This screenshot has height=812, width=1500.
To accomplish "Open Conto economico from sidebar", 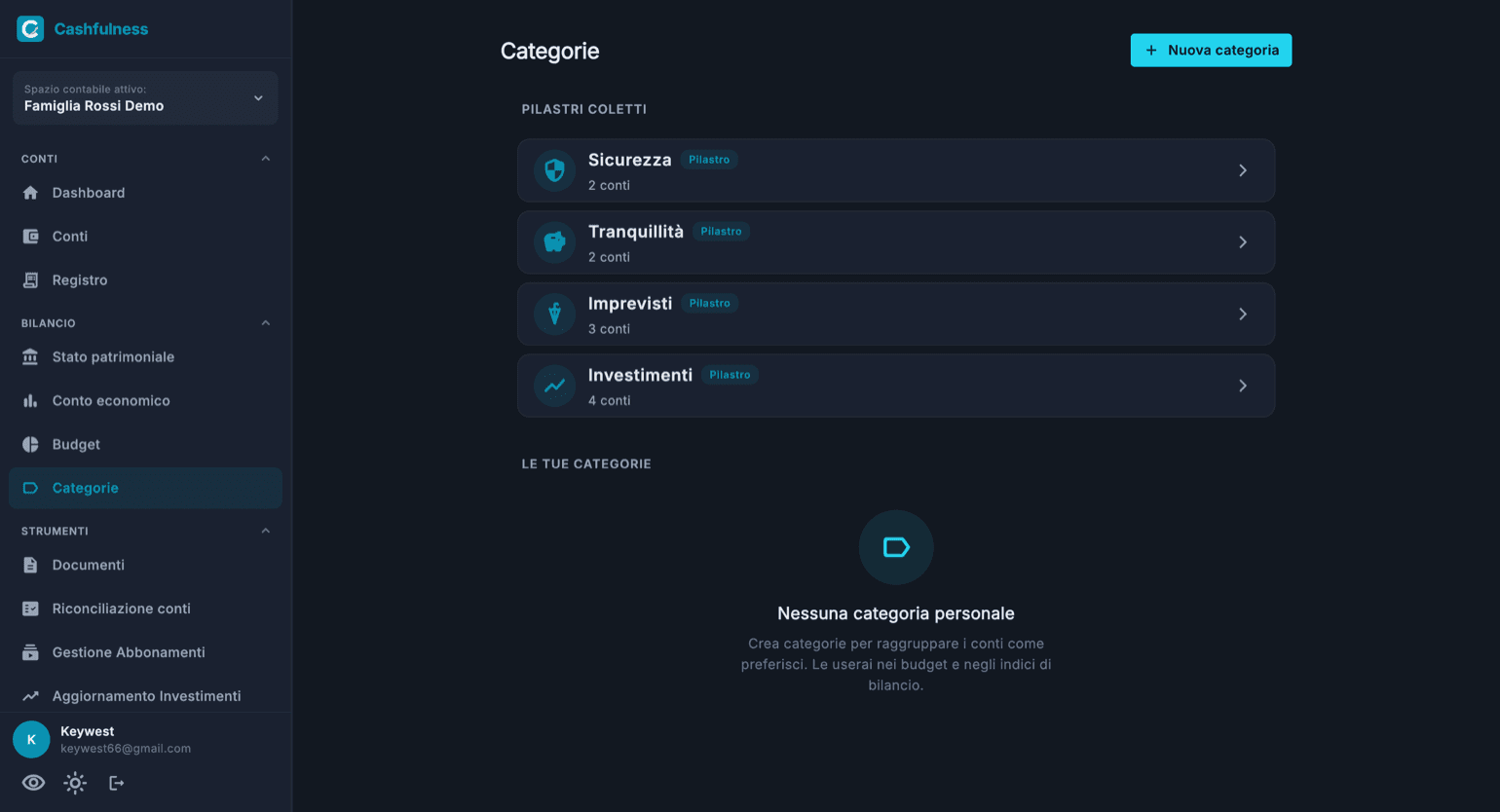I will [145, 401].
